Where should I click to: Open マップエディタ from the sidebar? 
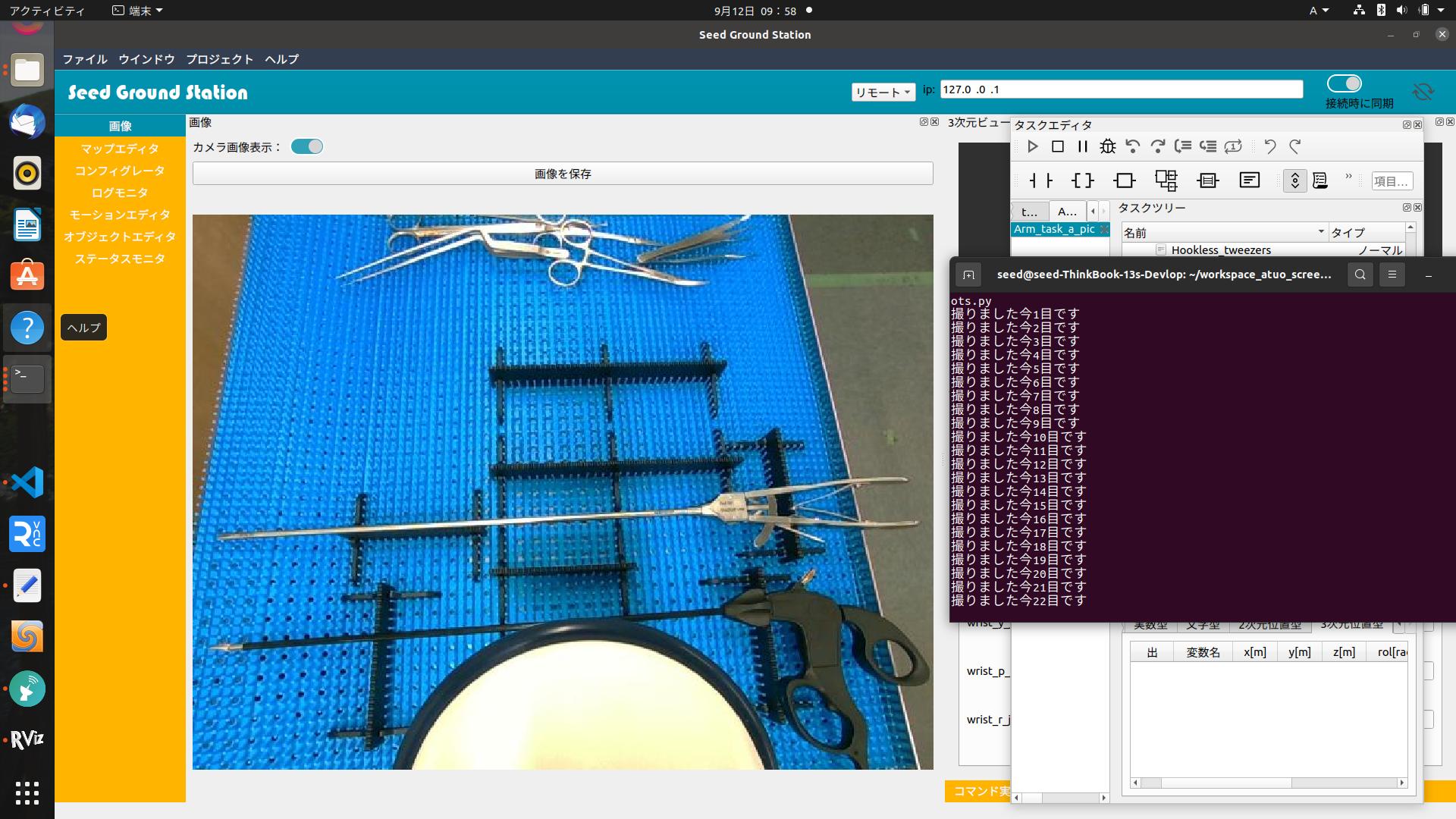tap(120, 149)
